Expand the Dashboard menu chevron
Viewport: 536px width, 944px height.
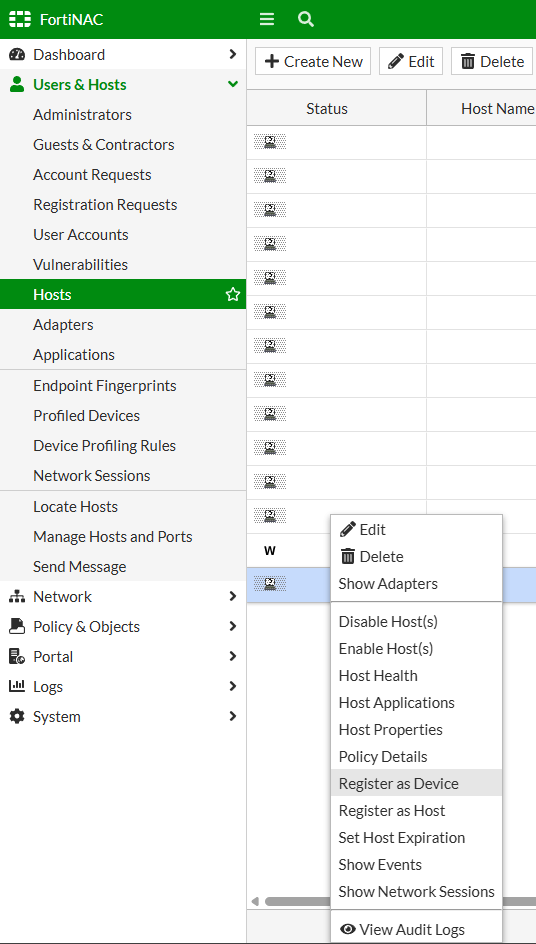click(233, 54)
